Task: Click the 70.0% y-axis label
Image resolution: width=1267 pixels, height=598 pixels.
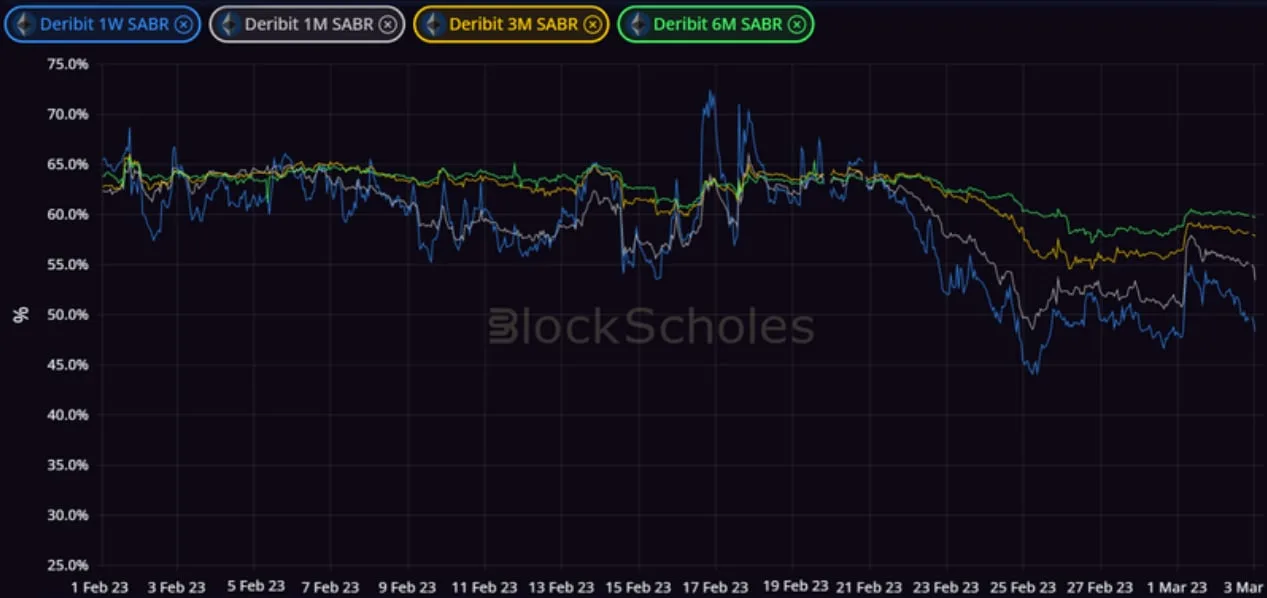Action: pyautogui.click(x=68, y=114)
